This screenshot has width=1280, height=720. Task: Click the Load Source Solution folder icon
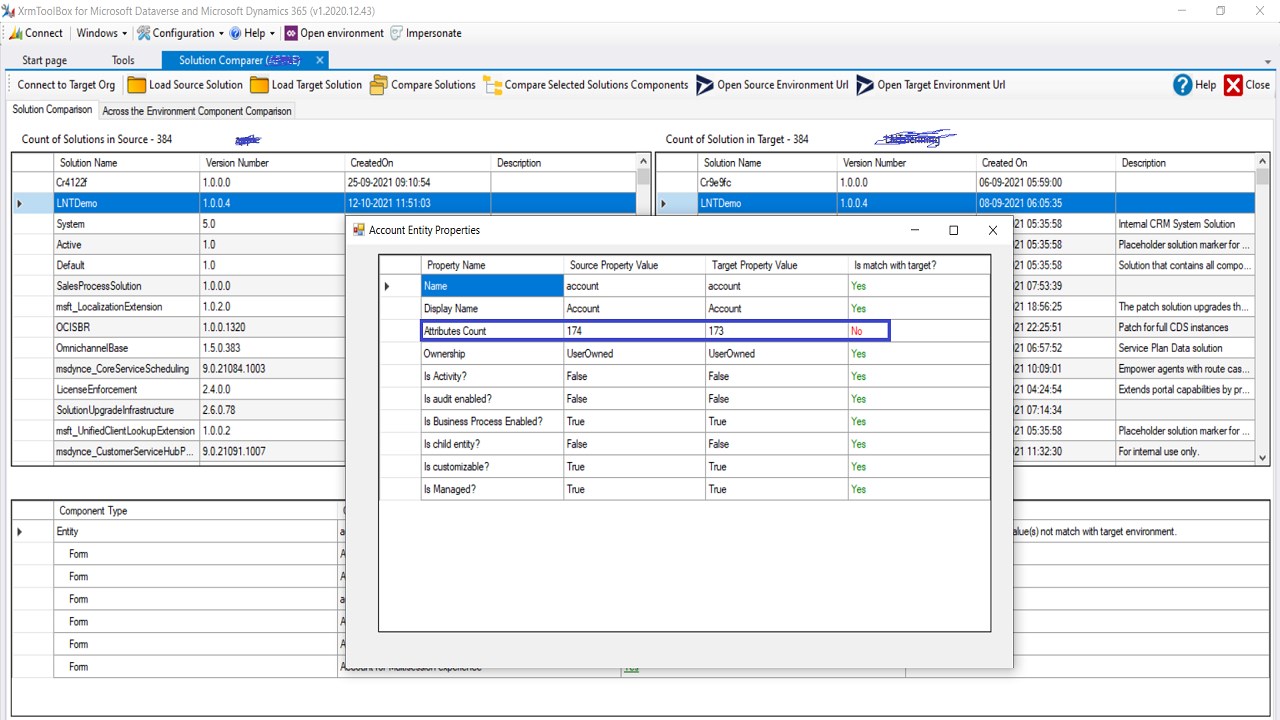click(x=136, y=85)
